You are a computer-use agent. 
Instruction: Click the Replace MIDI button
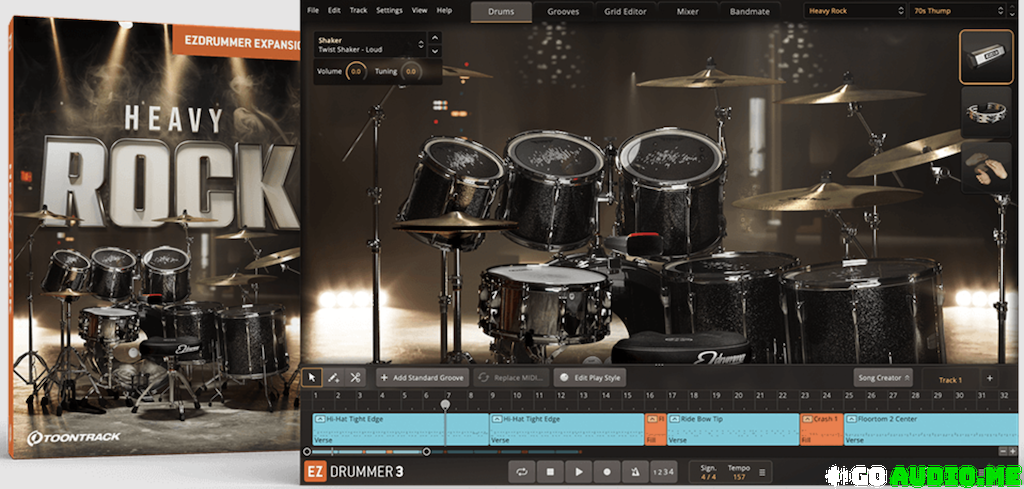[x=511, y=378]
